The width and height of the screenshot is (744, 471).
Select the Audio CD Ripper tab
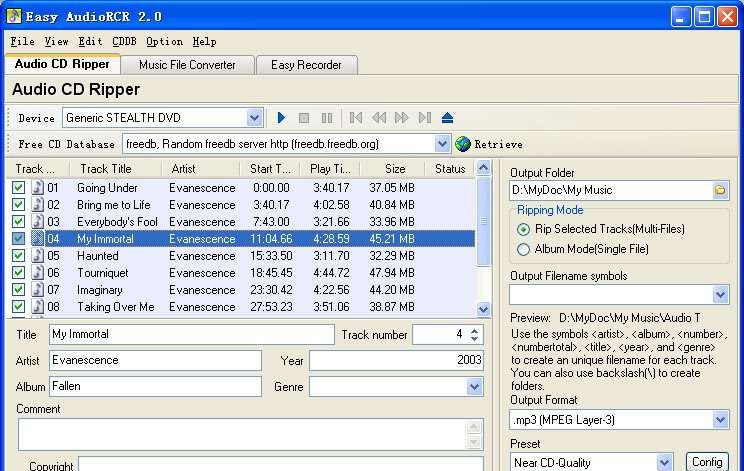(x=62, y=64)
